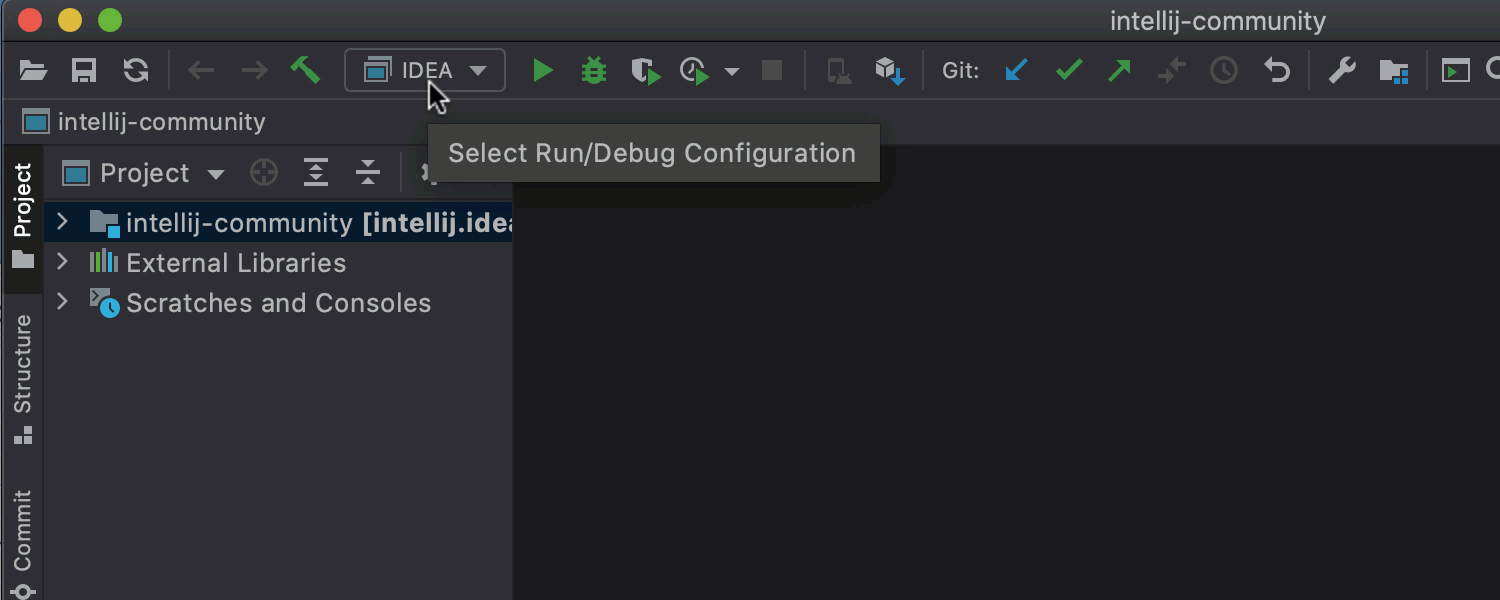
Task: Expand the Scratches and Consoles node
Action: [62, 302]
